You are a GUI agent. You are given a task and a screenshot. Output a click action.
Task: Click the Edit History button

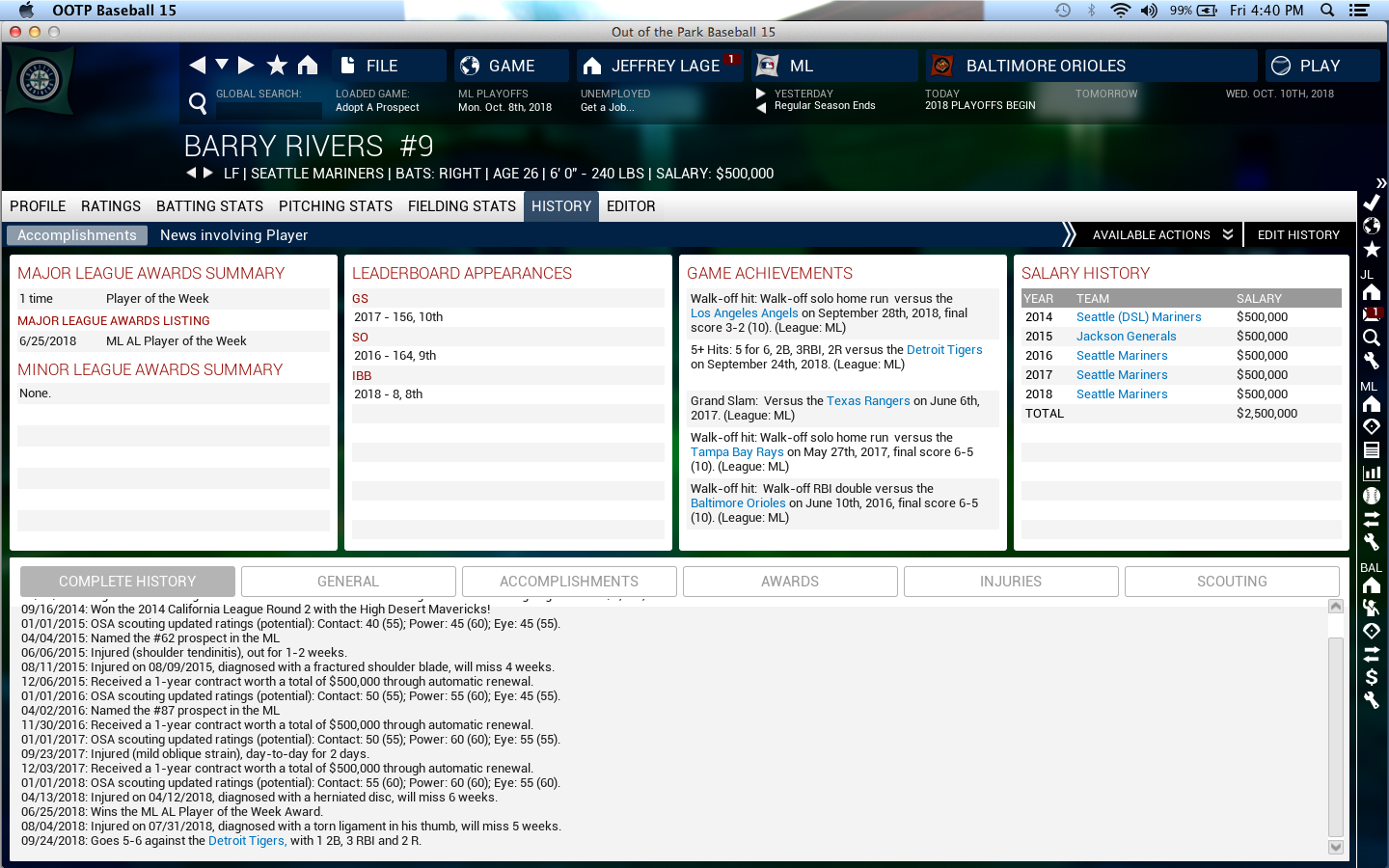click(x=1298, y=234)
